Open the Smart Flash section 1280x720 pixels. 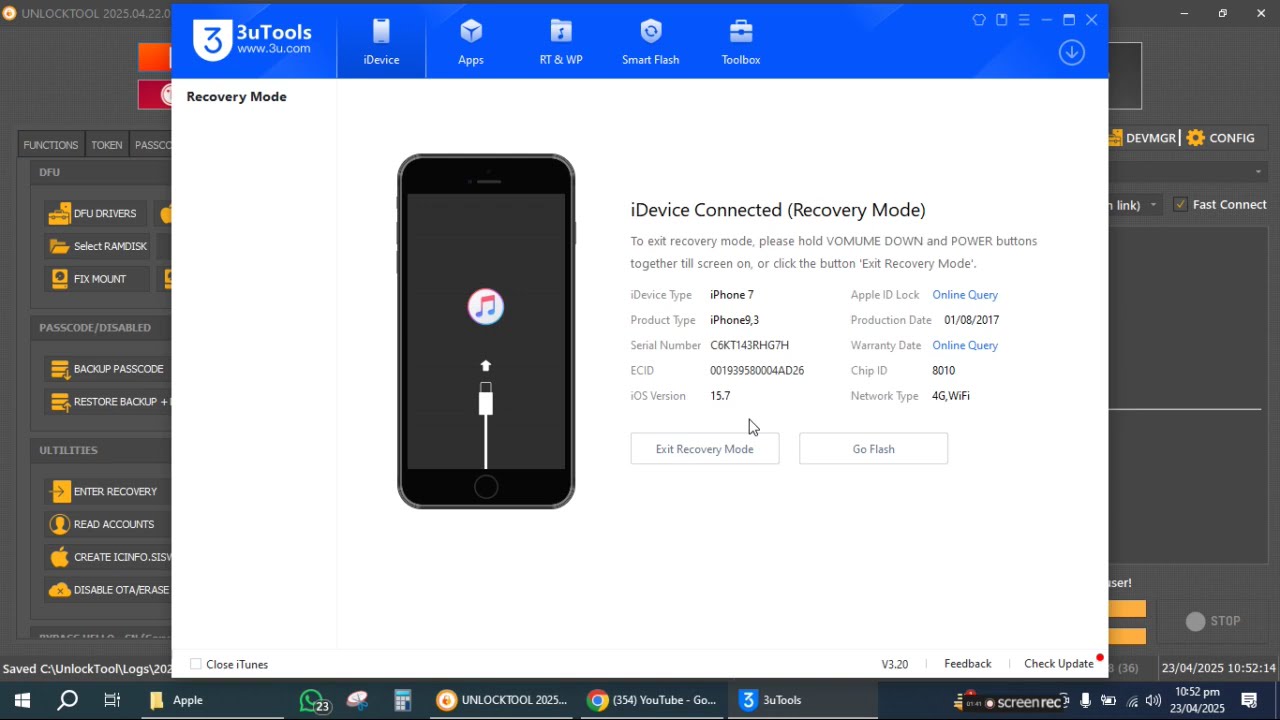pos(651,42)
